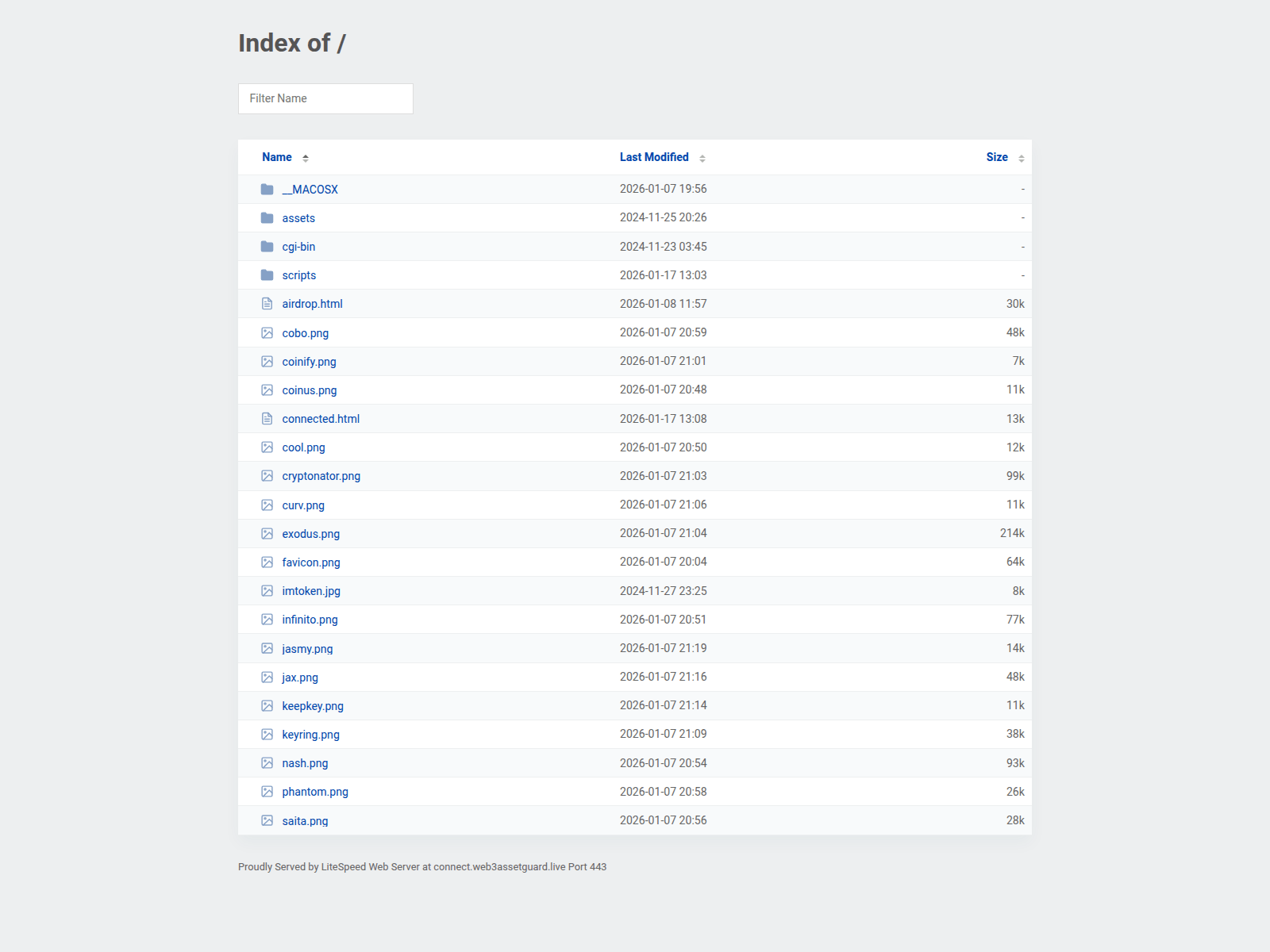Open the jasmy.png file link
Viewport: 1270px width, 952px height.
(x=308, y=649)
